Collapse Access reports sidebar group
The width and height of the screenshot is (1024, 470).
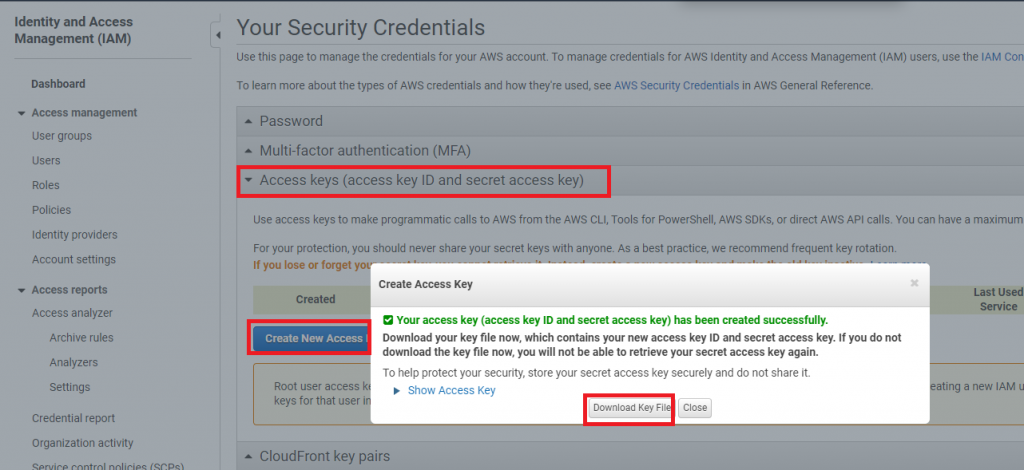(22, 290)
